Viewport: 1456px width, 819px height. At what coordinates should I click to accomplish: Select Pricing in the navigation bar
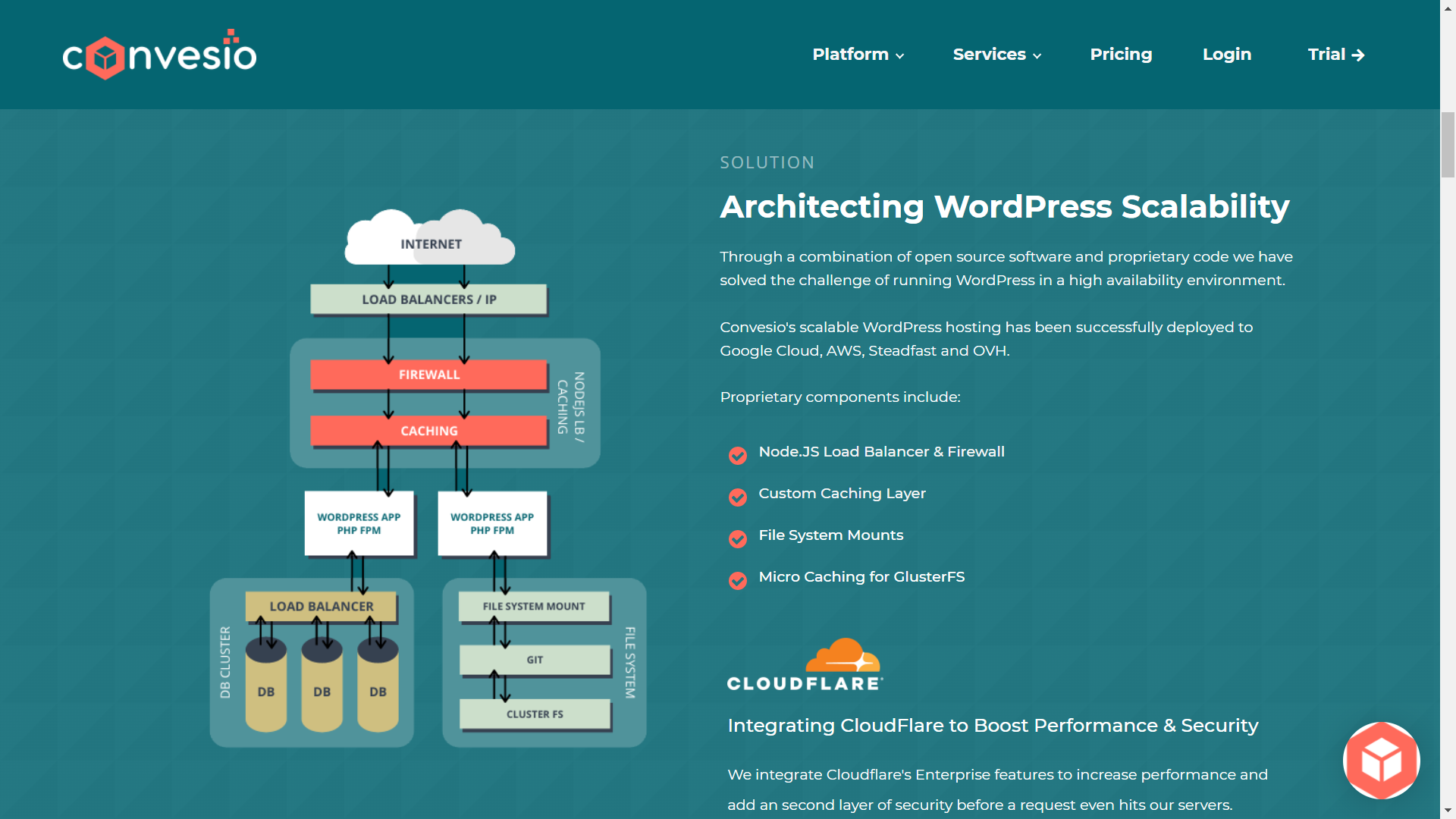click(x=1121, y=54)
